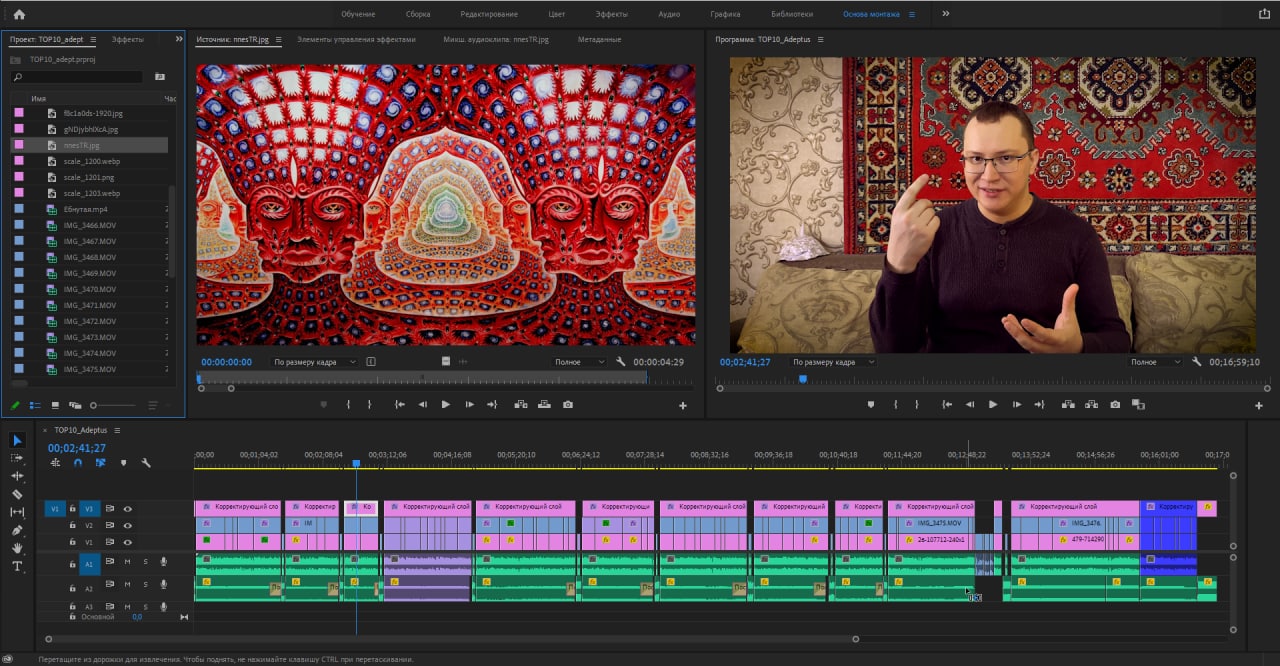This screenshot has width=1280, height=666.
Task: Open Program monitor zoom level dropdown
Action: [x=832, y=362]
